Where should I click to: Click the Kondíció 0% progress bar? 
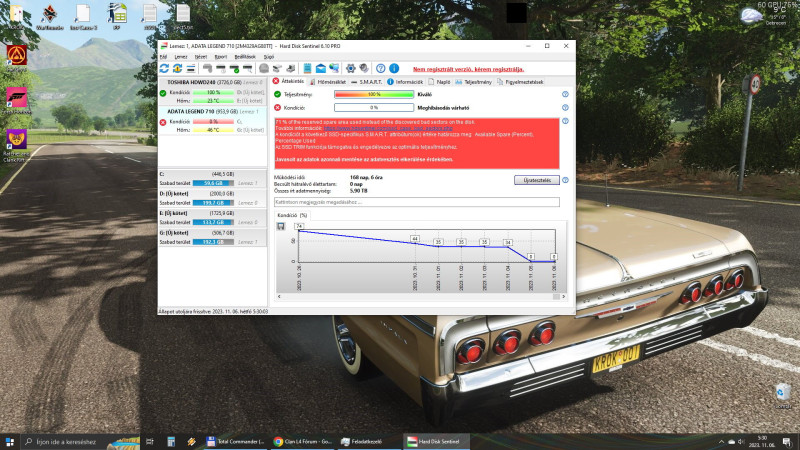(x=374, y=108)
